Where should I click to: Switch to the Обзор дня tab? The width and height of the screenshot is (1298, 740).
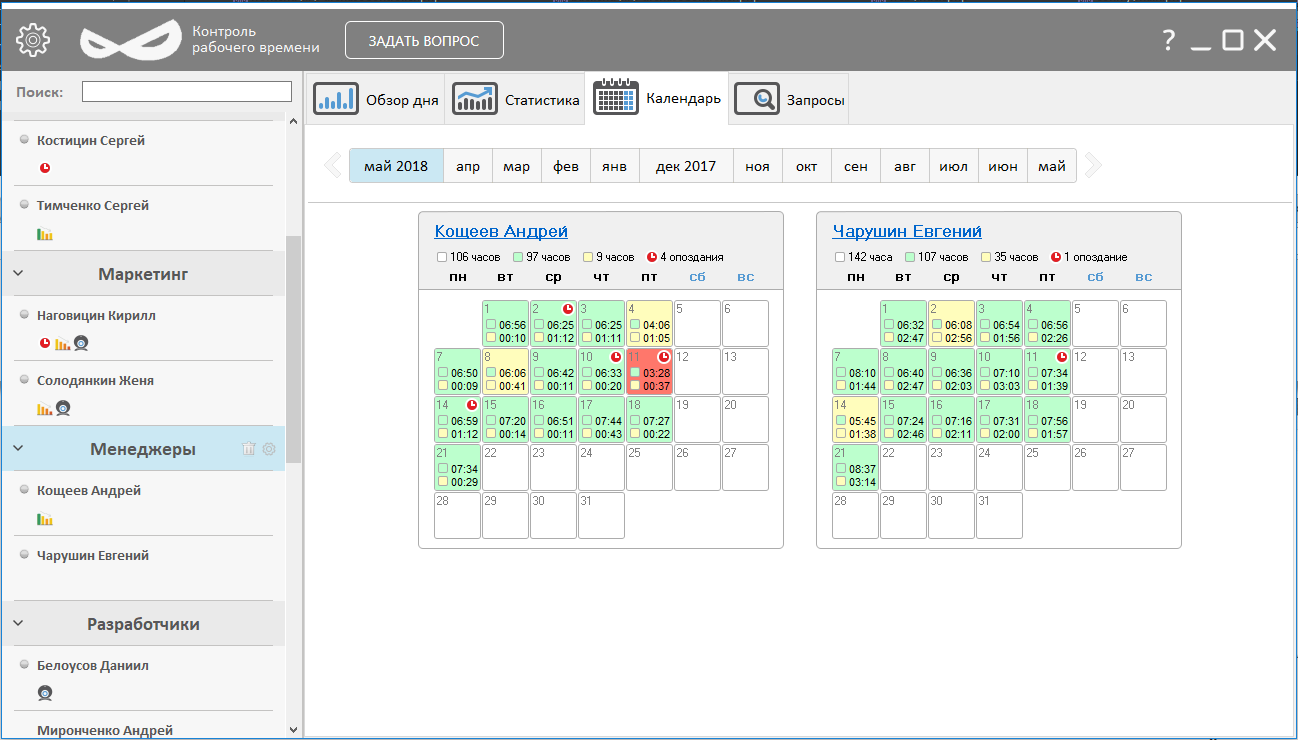coord(376,100)
